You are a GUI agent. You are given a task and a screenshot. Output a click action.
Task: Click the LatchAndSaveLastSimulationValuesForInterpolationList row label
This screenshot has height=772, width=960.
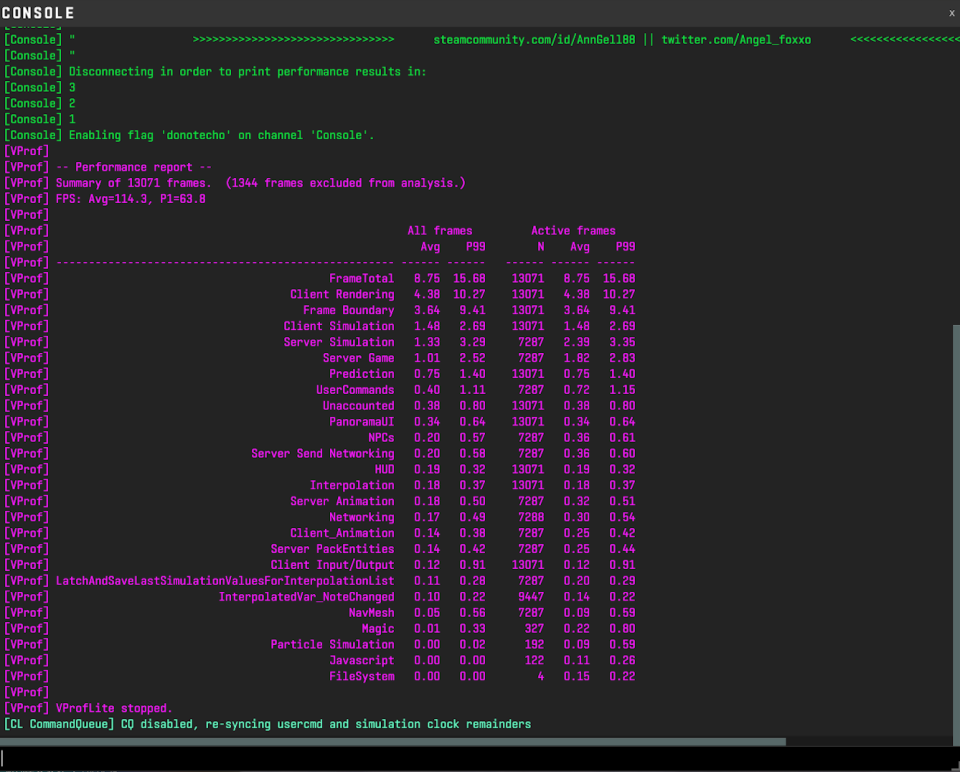point(225,581)
